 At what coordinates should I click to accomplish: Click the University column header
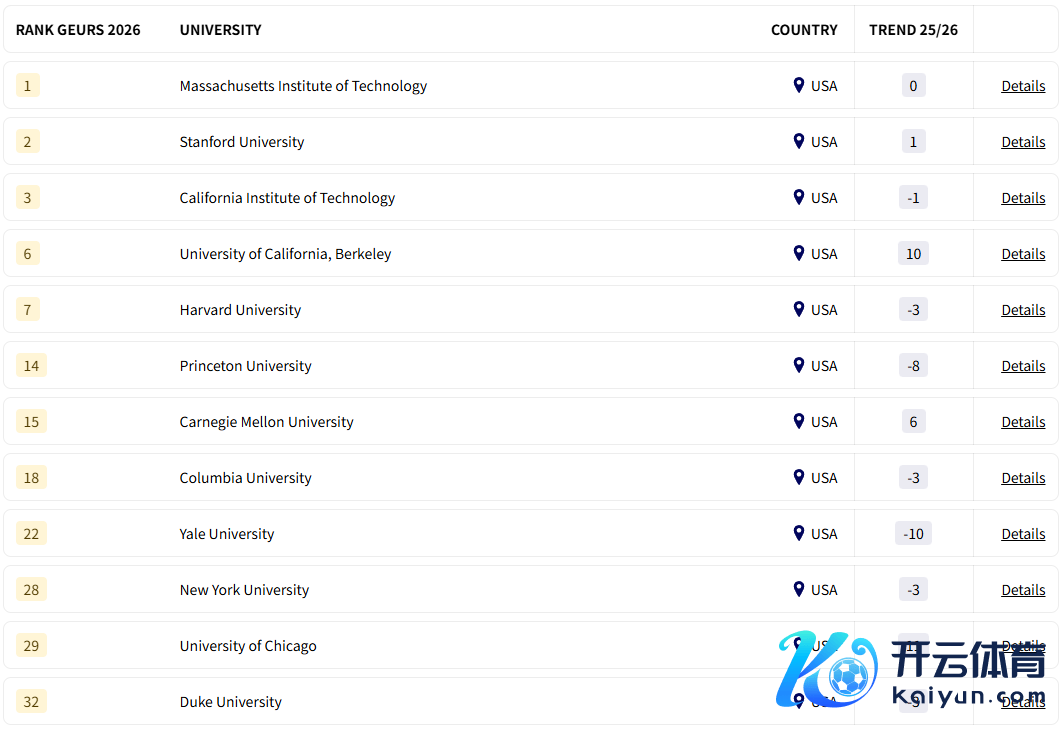coord(220,30)
